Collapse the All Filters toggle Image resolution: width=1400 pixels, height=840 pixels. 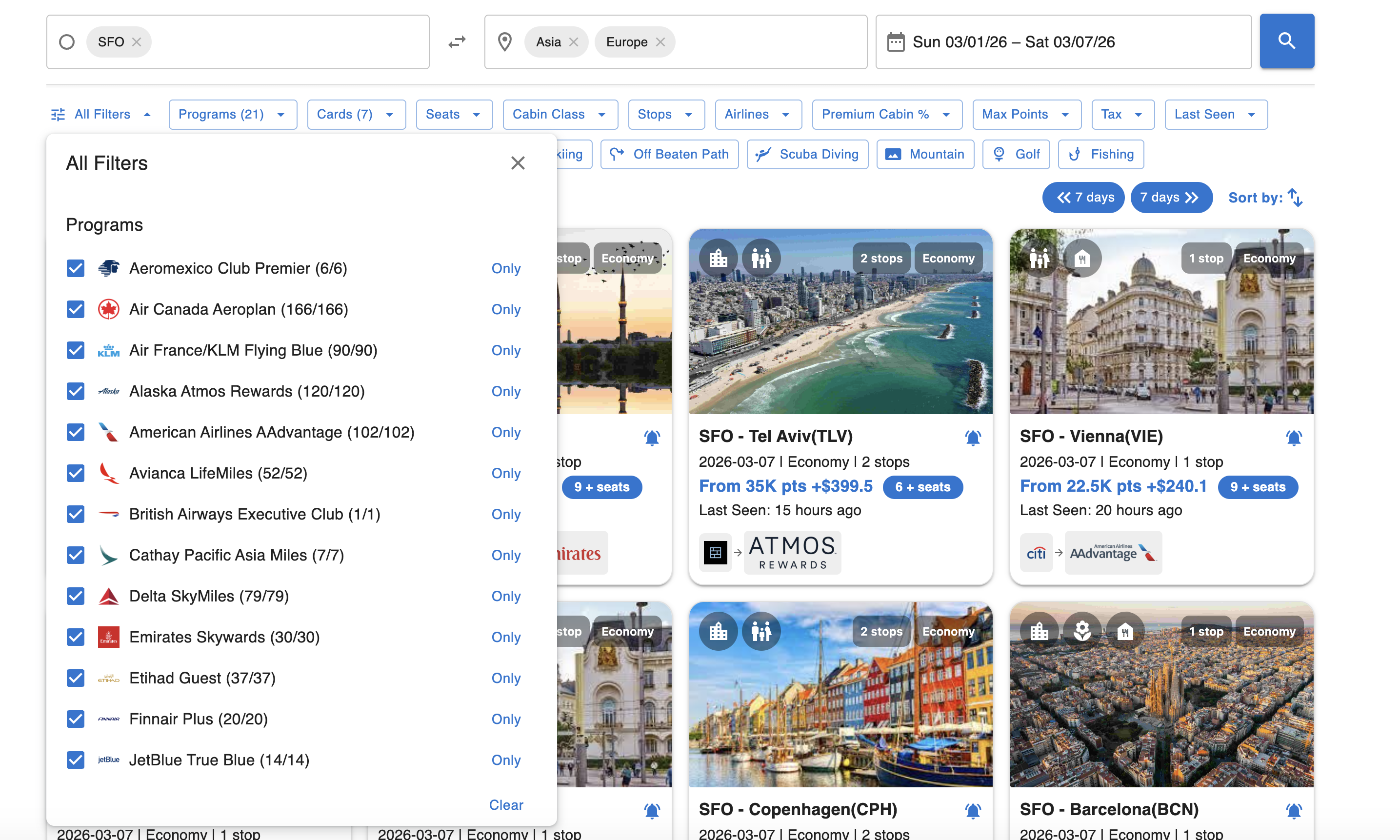[101, 114]
